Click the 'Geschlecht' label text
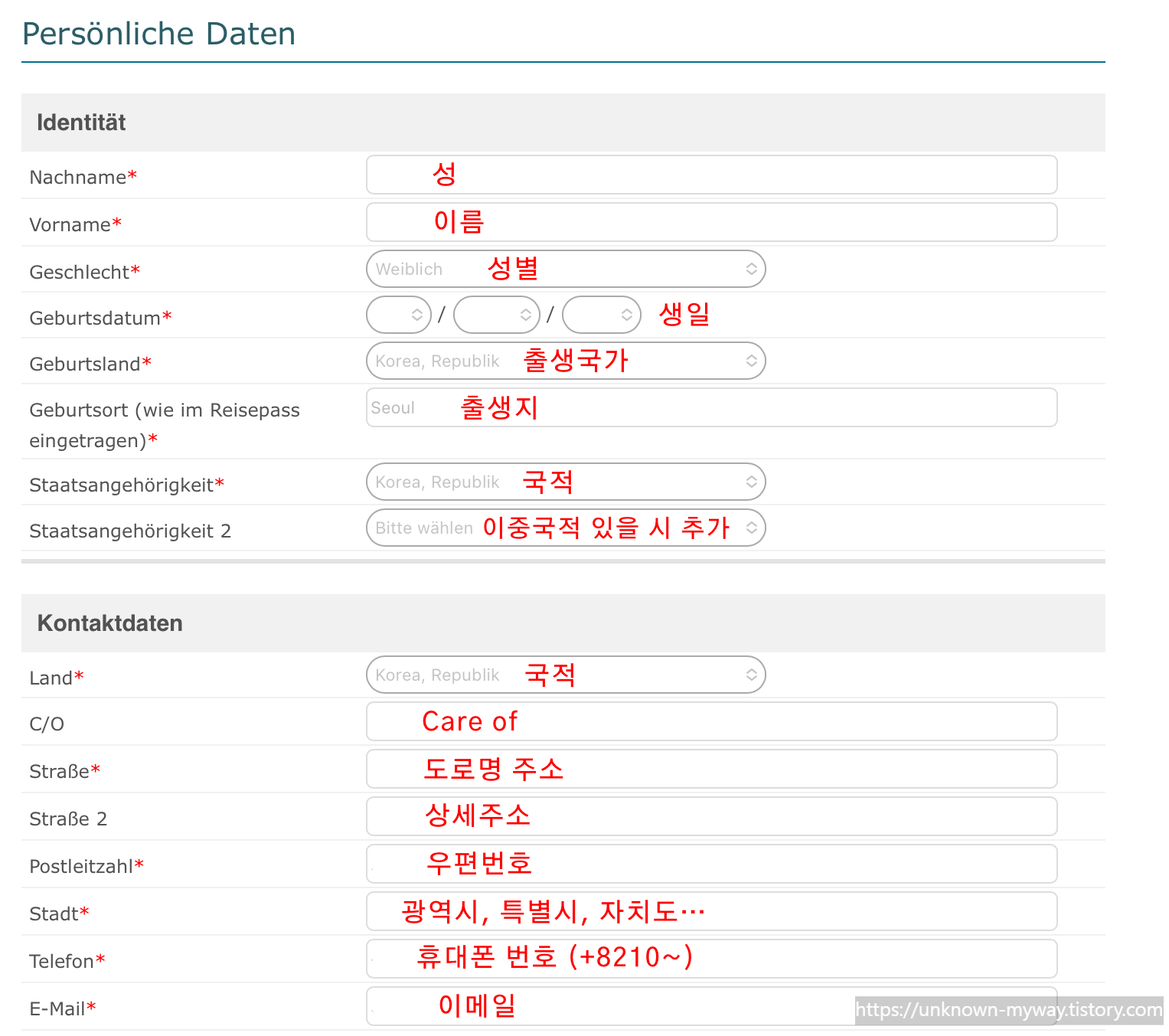This screenshot has height=1036, width=1169. point(80,273)
